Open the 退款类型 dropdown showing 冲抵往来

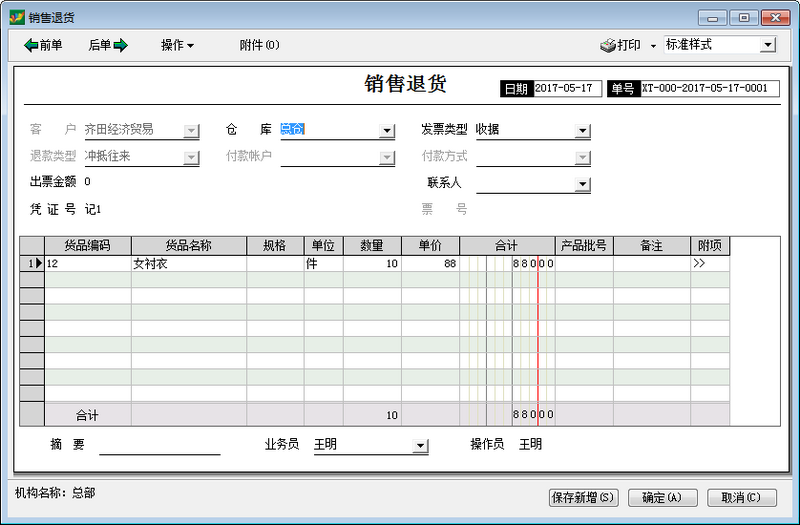click(191, 157)
